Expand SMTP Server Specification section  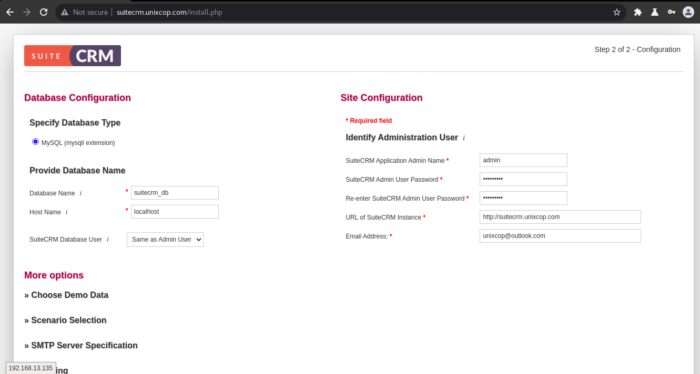[81, 345]
